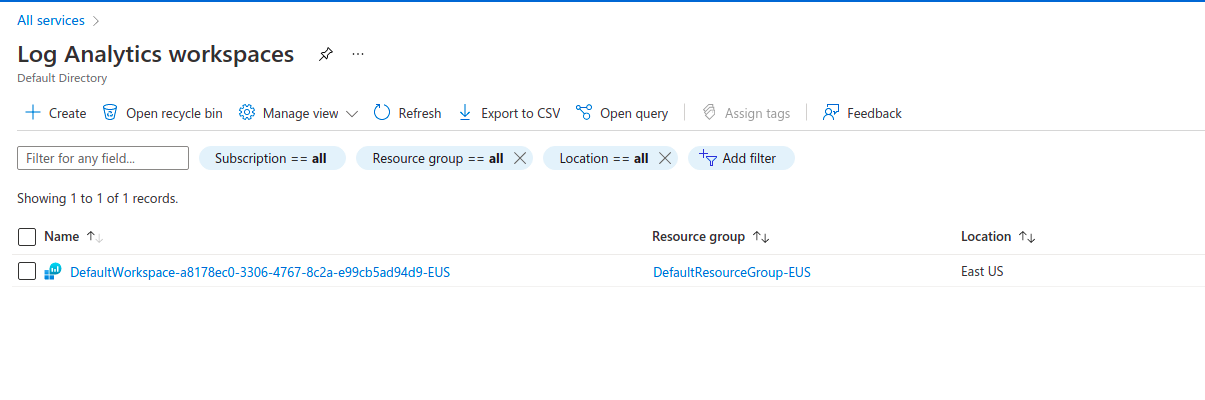Click the Export to CSV label
1205x400 pixels.
point(521,113)
